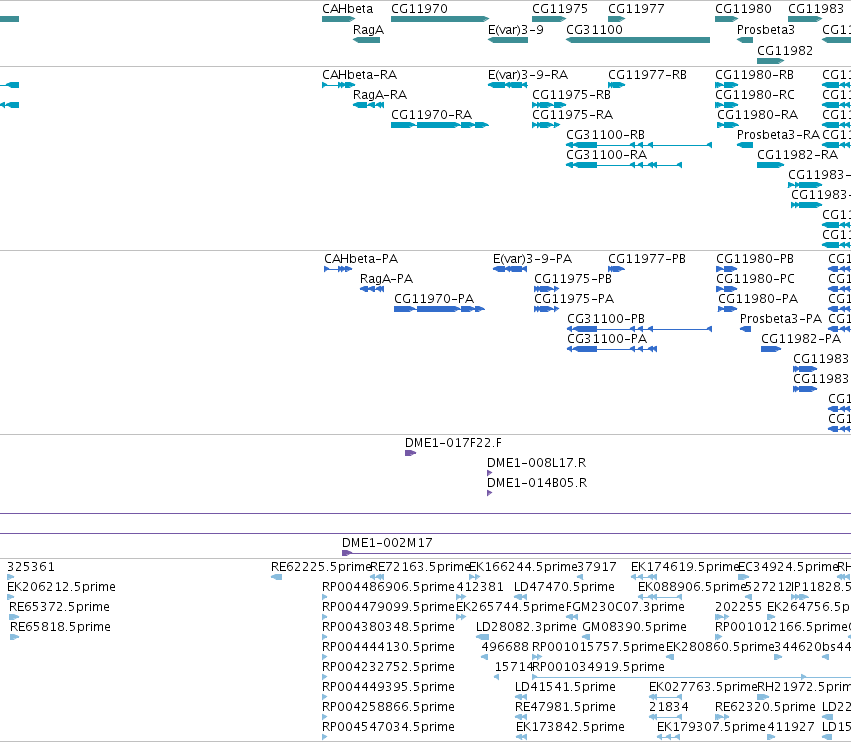Open EST RE47981.5prime
Viewport: 851px width, 742px height.
[520, 717]
